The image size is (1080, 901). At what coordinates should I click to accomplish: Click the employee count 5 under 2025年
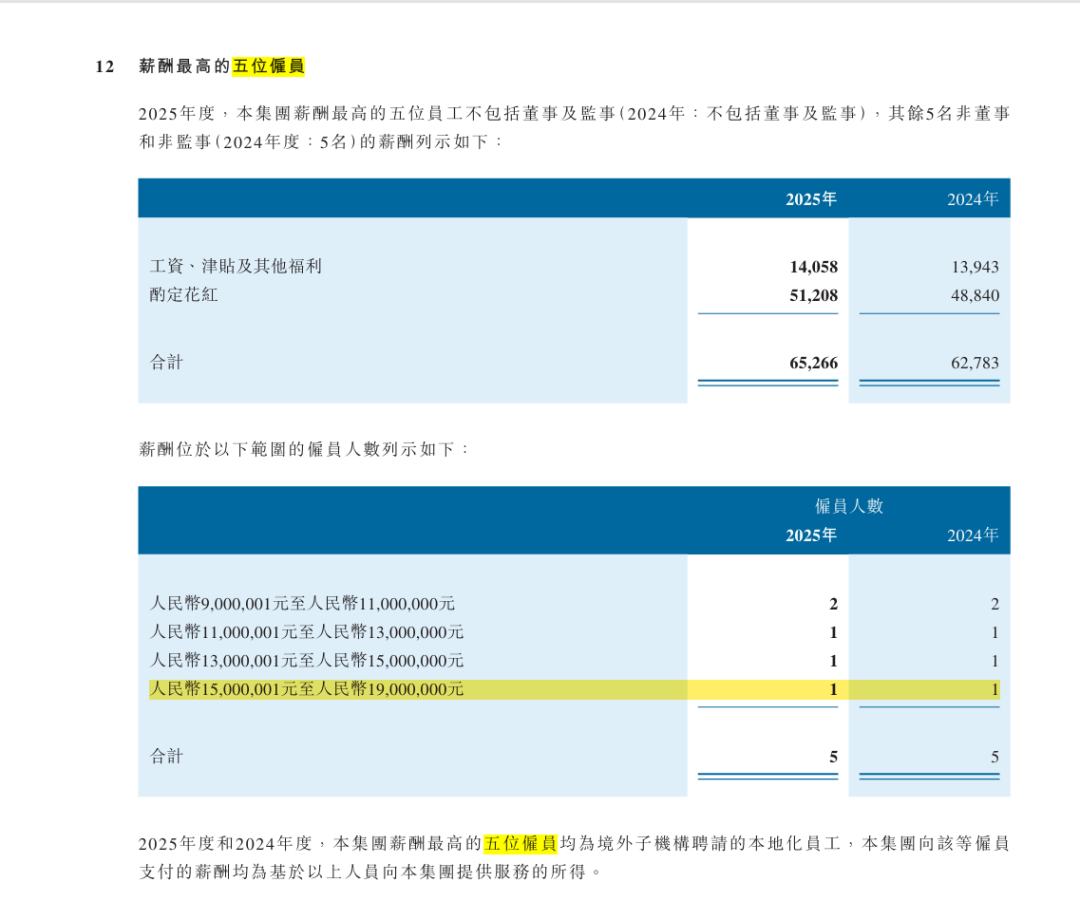[x=831, y=757]
